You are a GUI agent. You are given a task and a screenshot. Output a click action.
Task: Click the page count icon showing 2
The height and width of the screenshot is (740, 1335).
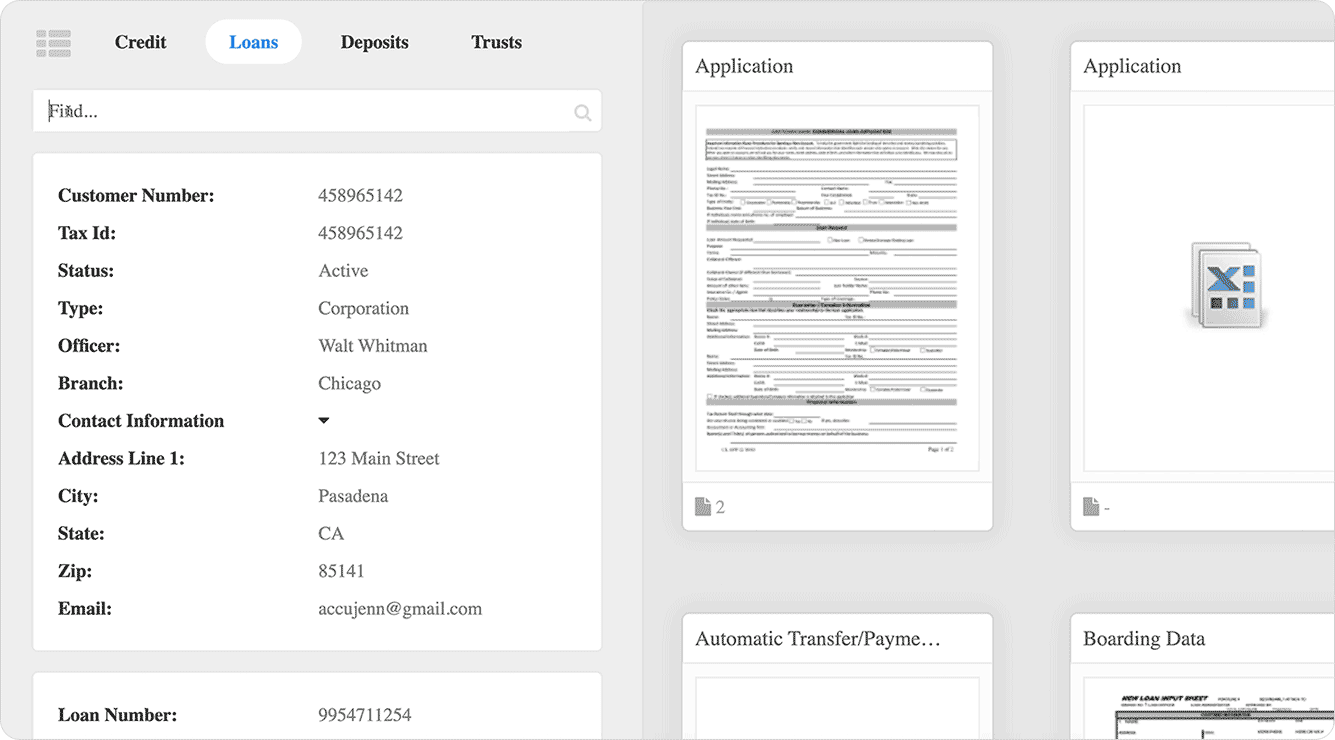click(709, 507)
